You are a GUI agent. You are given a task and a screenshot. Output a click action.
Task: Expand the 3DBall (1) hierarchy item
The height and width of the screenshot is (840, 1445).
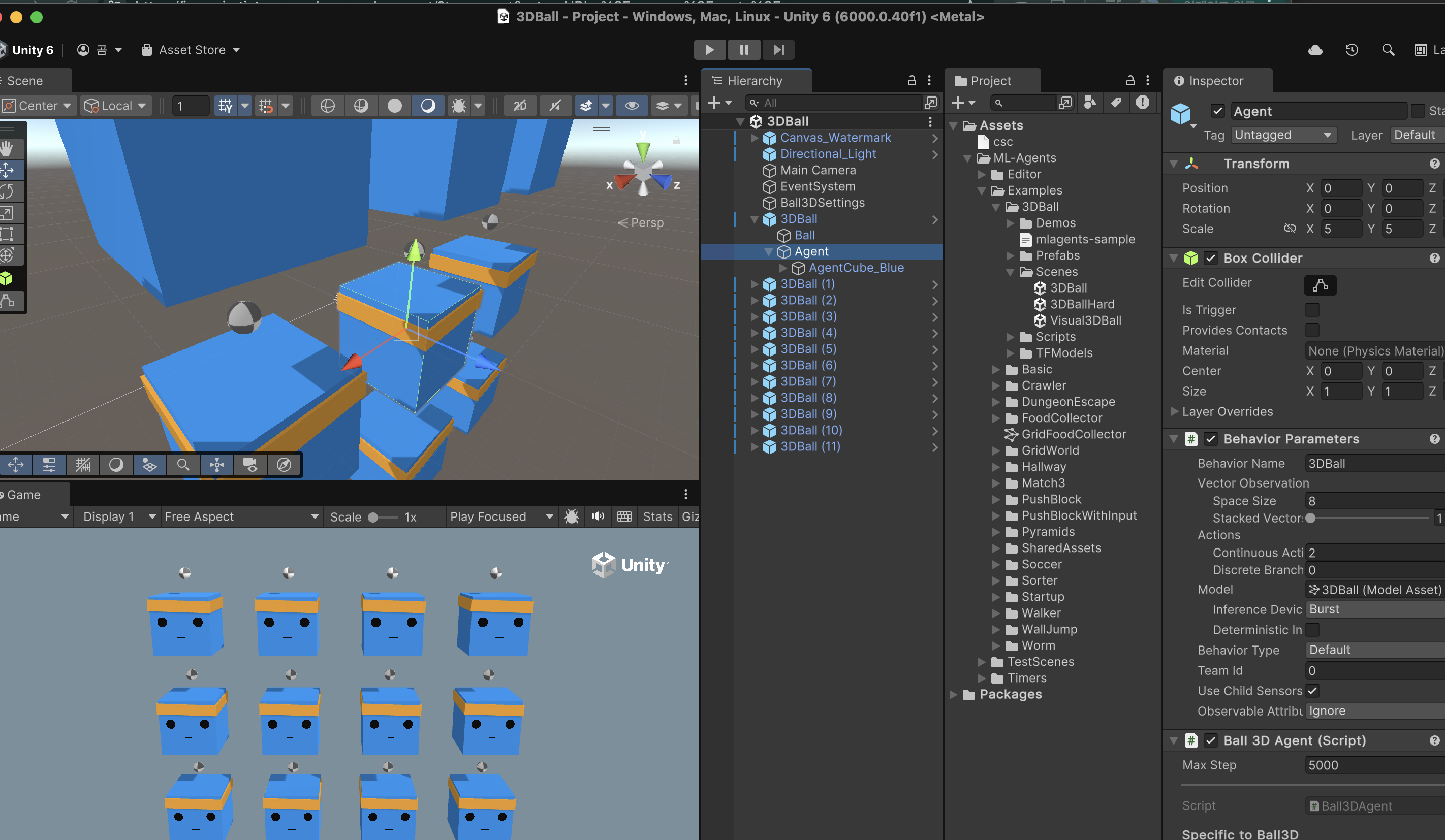[755, 284]
